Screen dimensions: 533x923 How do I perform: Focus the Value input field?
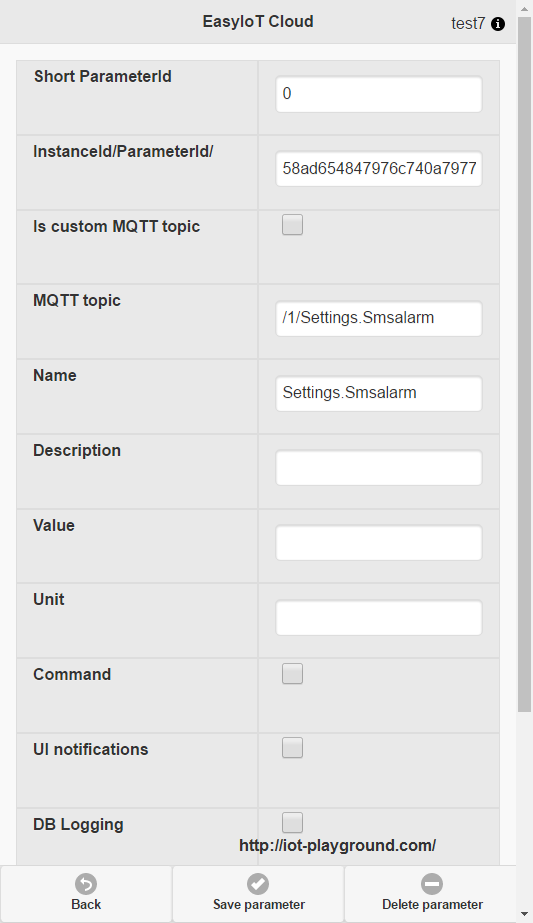(x=379, y=543)
